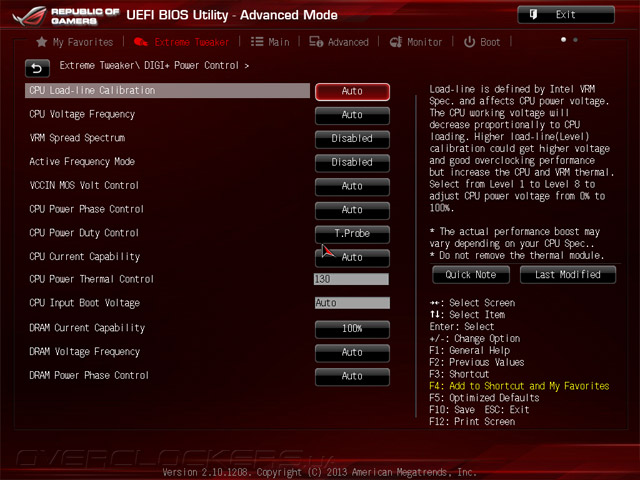Click the Extreme Tweaker red icon
Viewport: 640px width, 480px height.
(141, 42)
